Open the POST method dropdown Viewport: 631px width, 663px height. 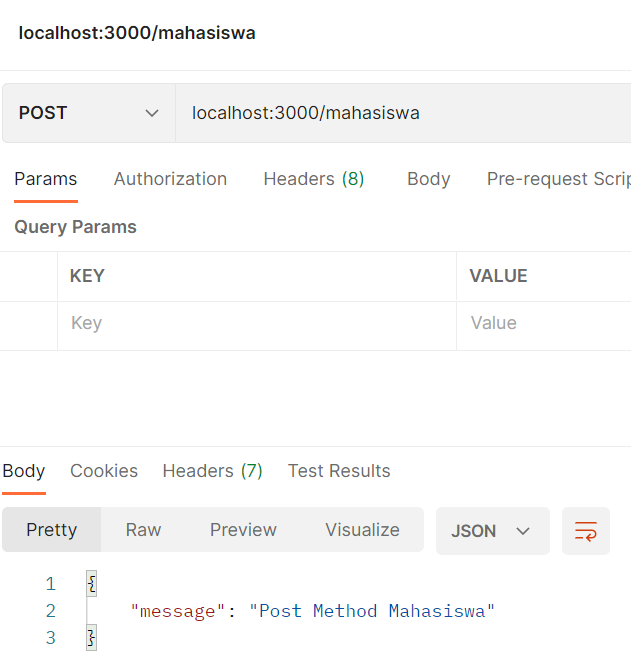(x=89, y=113)
